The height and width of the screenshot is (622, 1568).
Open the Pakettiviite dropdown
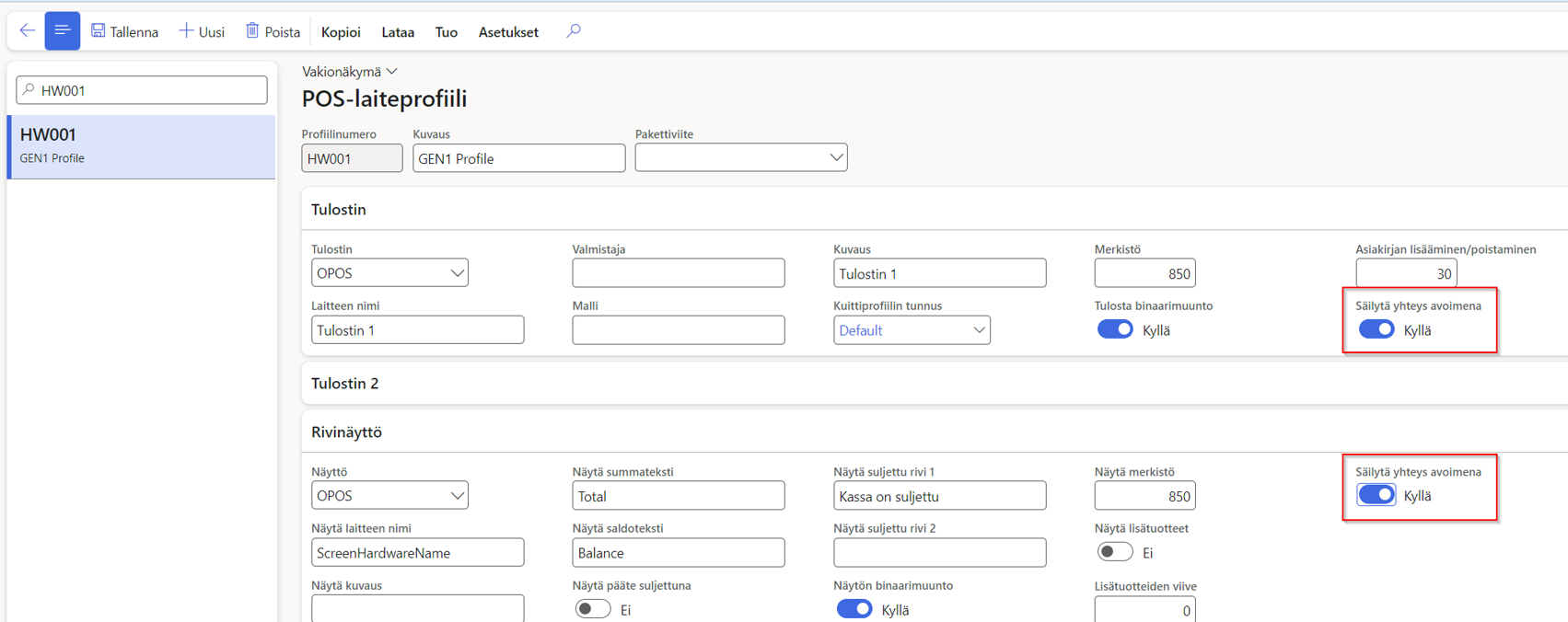click(741, 157)
